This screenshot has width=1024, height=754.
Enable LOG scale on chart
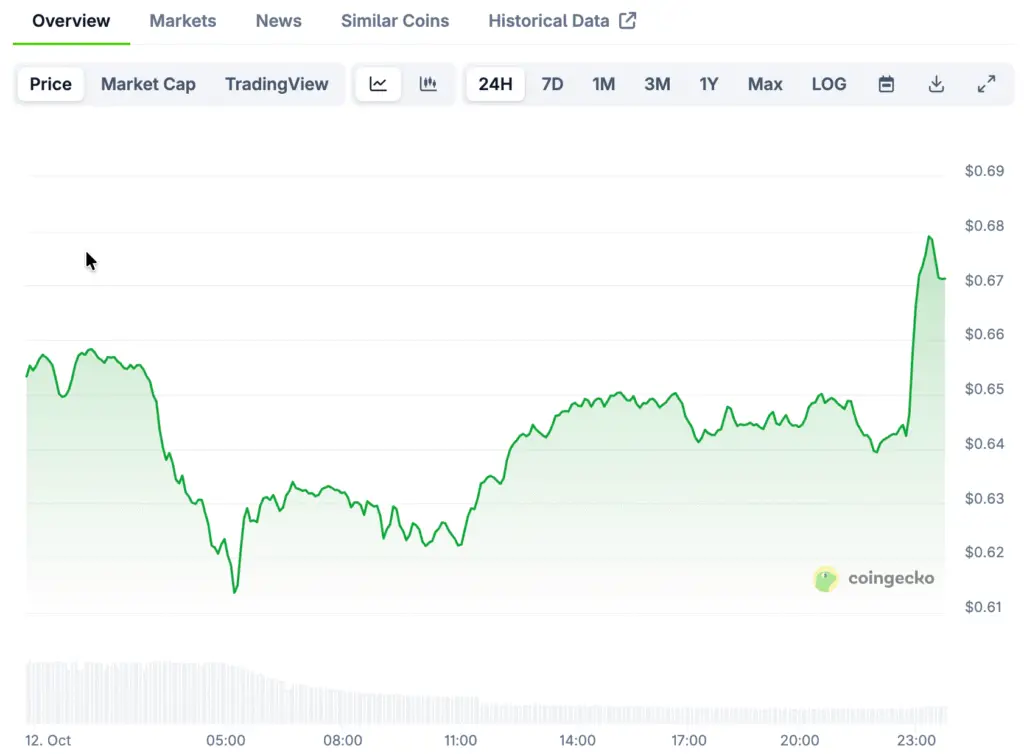pyautogui.click(x=828, y=84)
